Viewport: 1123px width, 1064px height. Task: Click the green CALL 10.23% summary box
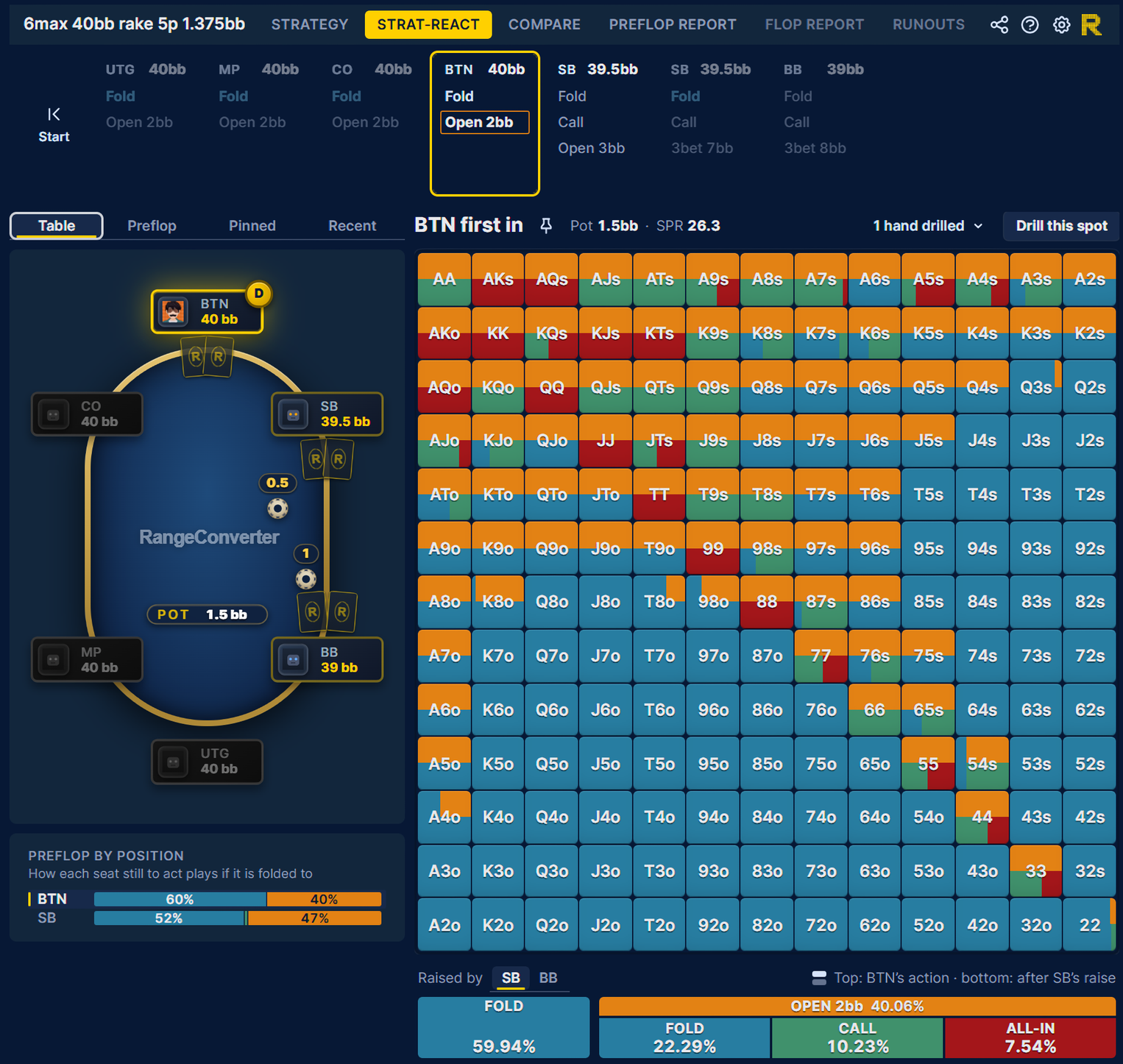pyautogui.click(x=857, y=1038)
